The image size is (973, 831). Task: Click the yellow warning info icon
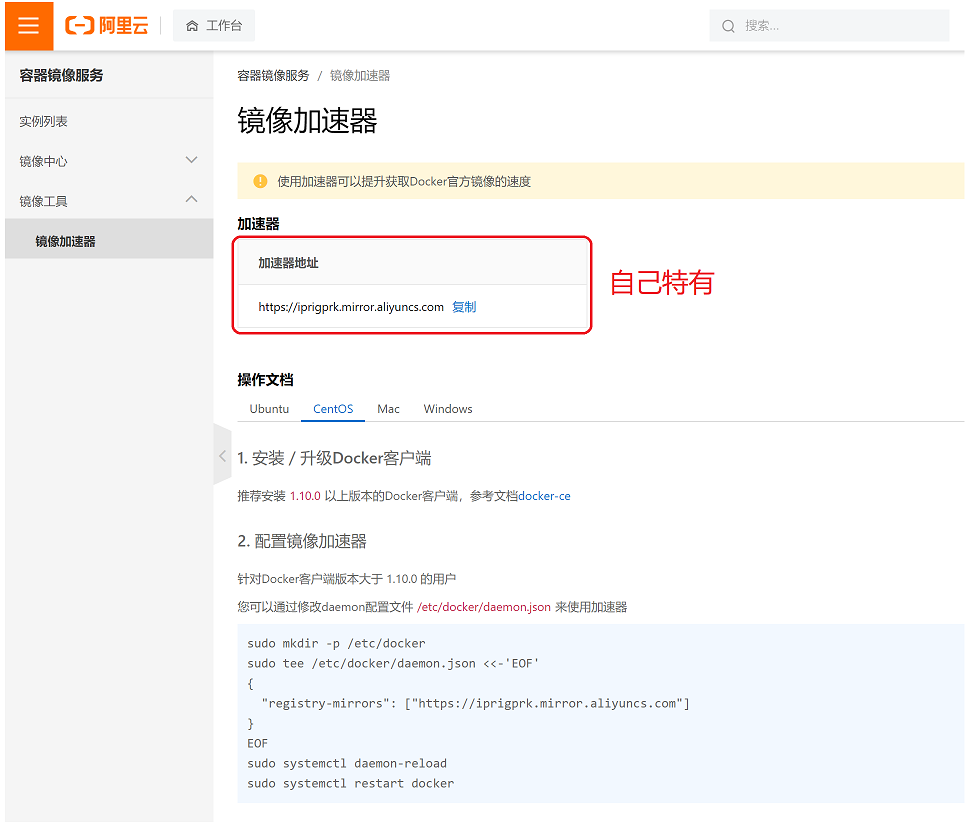pos(260,181)
